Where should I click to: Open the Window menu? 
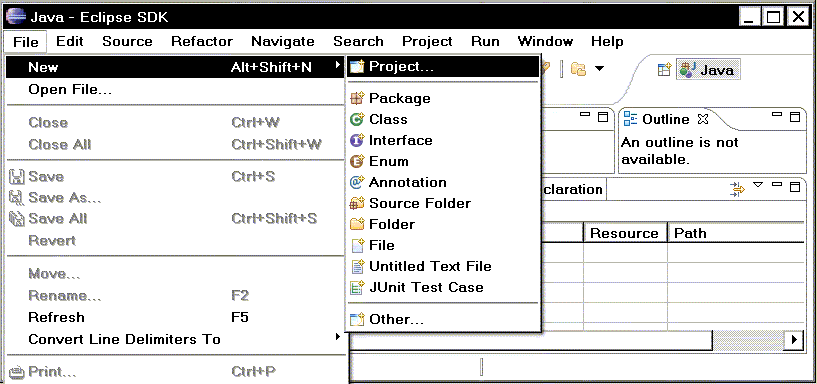[x=545, y=42]
